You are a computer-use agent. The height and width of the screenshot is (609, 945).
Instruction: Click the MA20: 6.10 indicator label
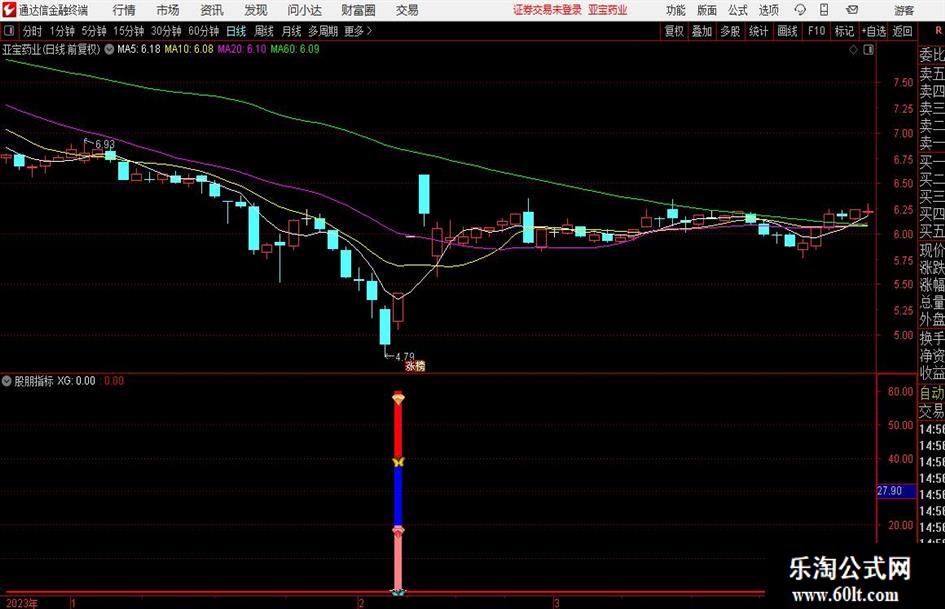[242, 49]
